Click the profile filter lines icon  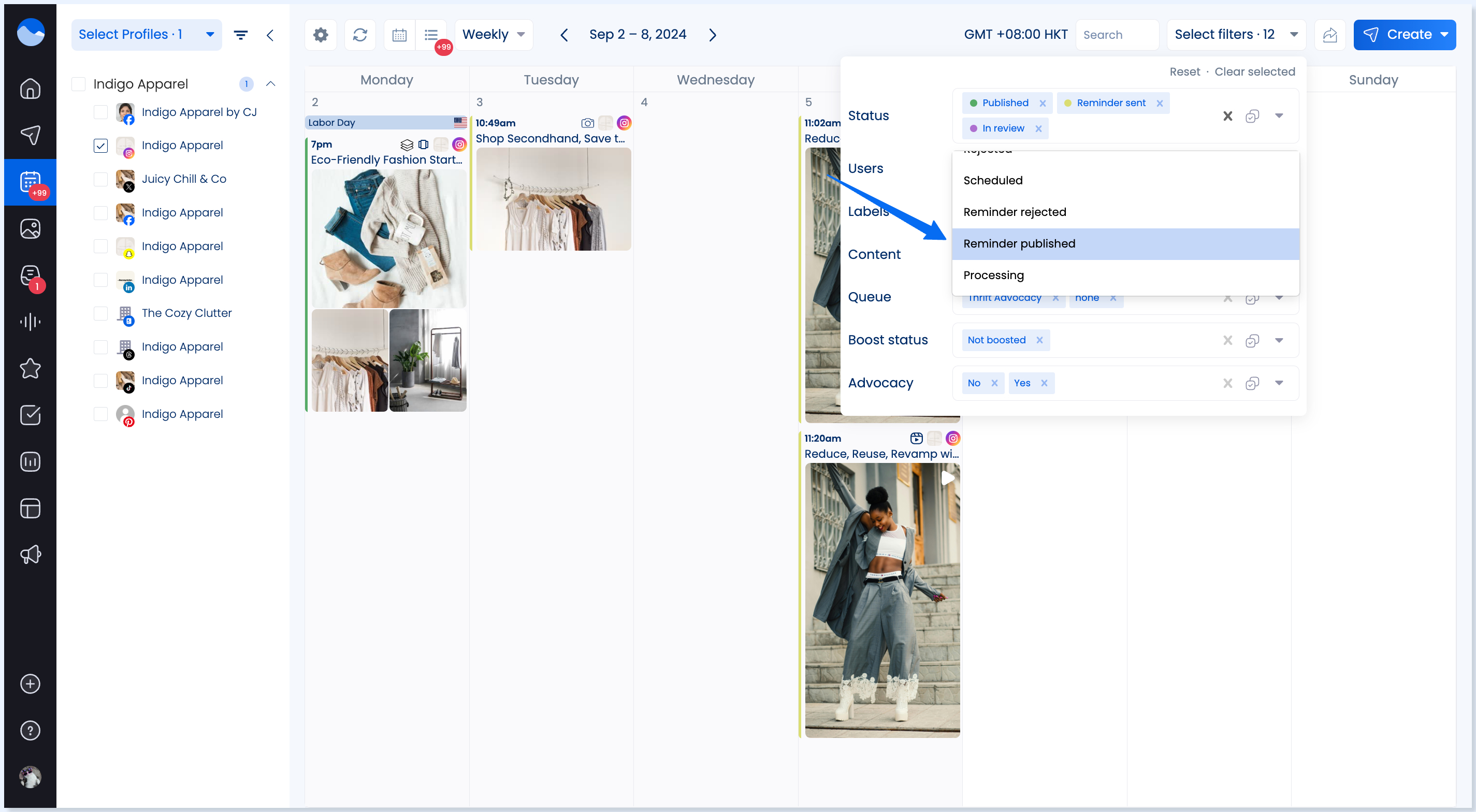(x=241, y=35)
